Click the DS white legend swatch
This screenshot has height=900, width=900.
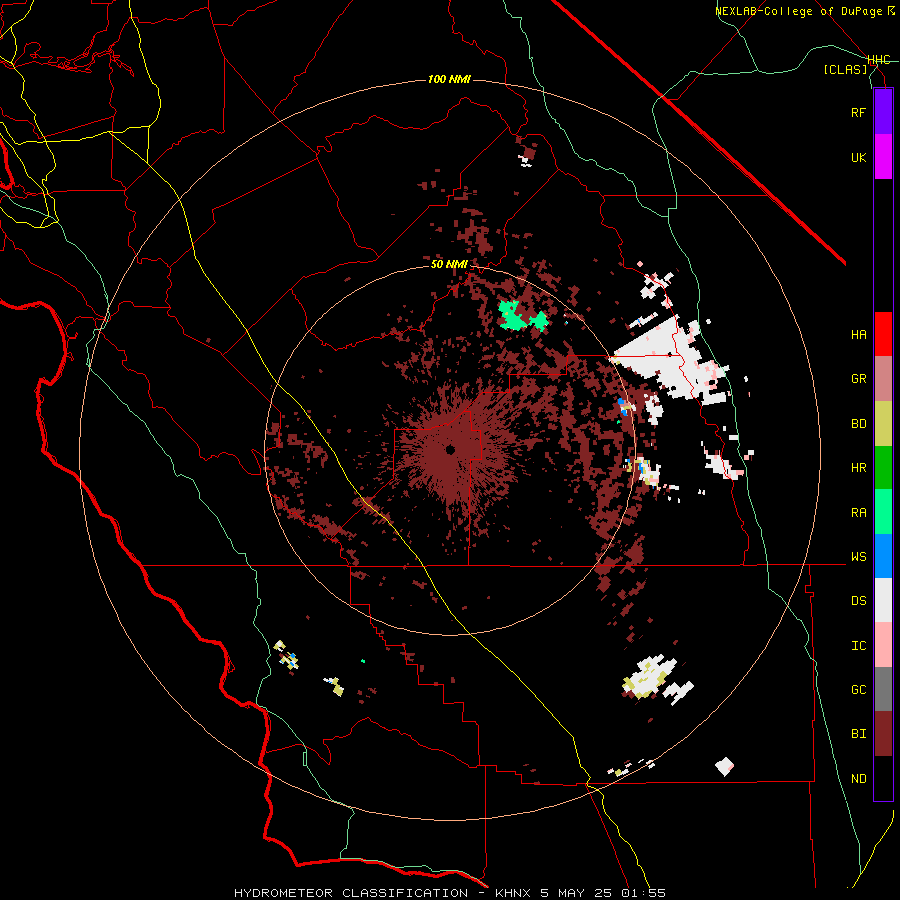(883, 600)
